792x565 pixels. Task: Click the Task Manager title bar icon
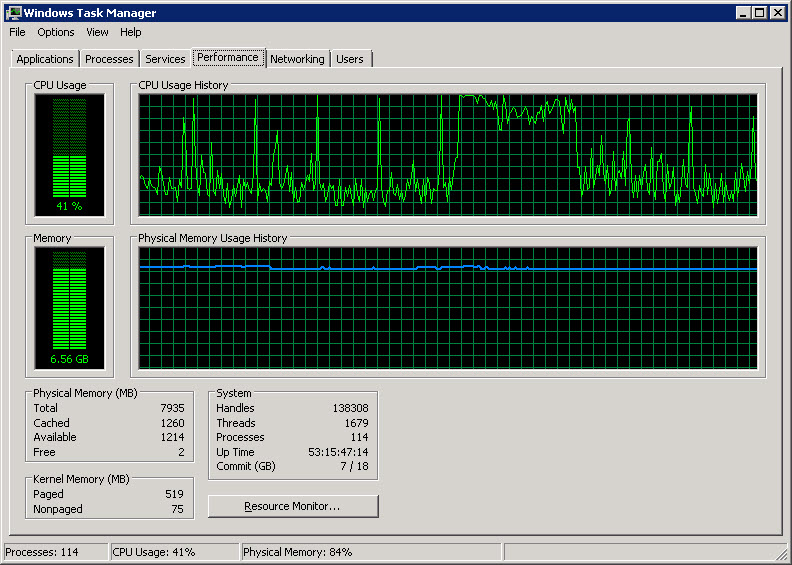point(14,13)
